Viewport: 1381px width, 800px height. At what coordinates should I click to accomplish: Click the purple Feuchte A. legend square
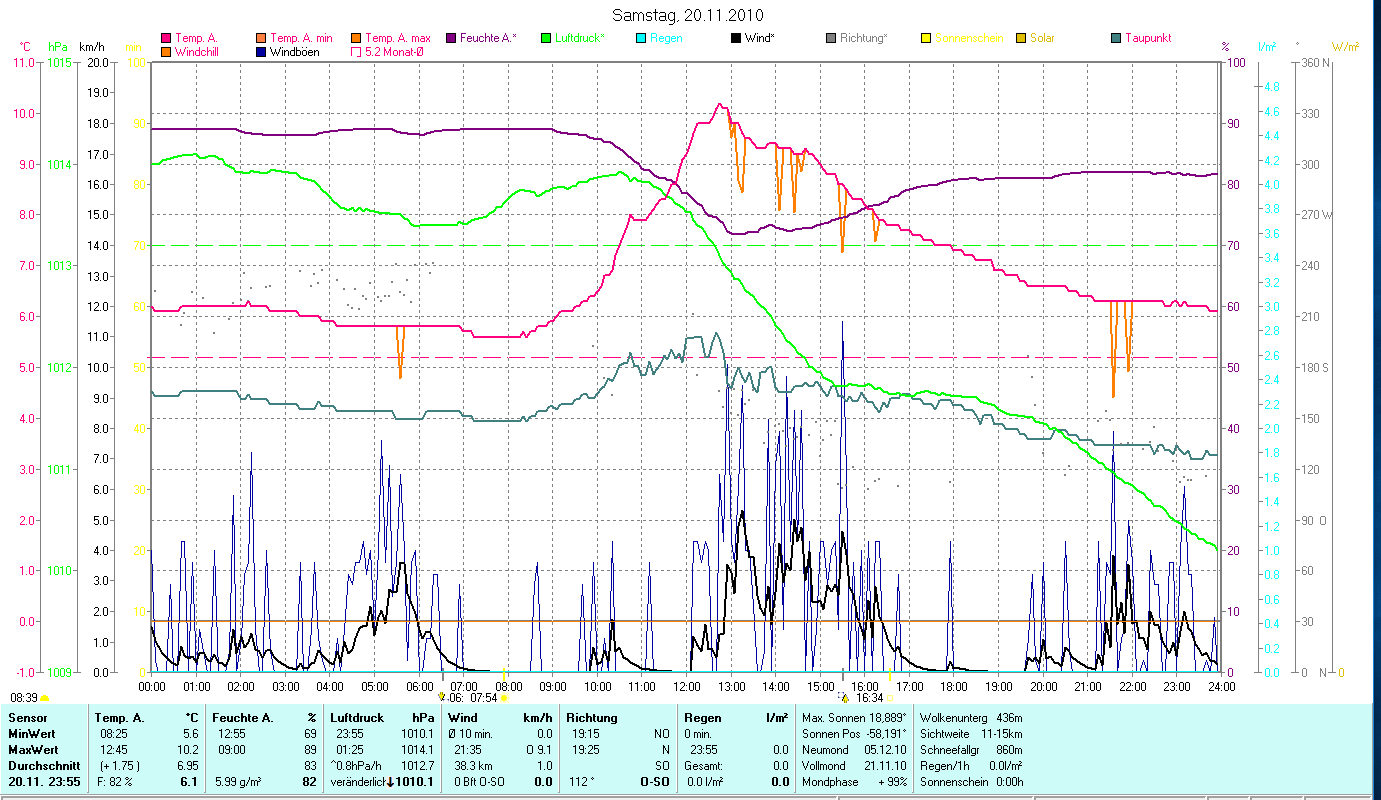450,39
